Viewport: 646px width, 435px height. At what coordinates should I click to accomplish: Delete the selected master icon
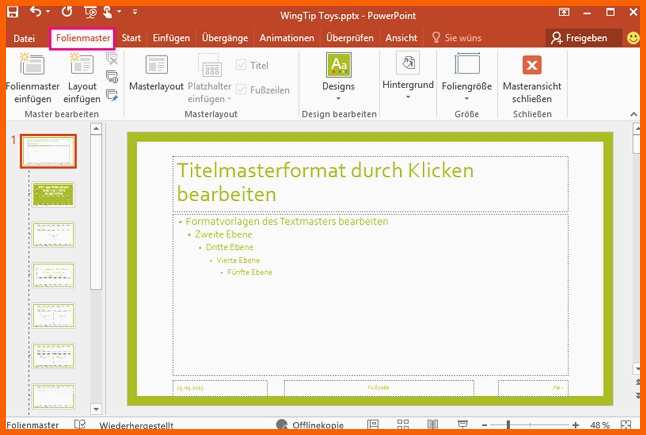(112, 58)
